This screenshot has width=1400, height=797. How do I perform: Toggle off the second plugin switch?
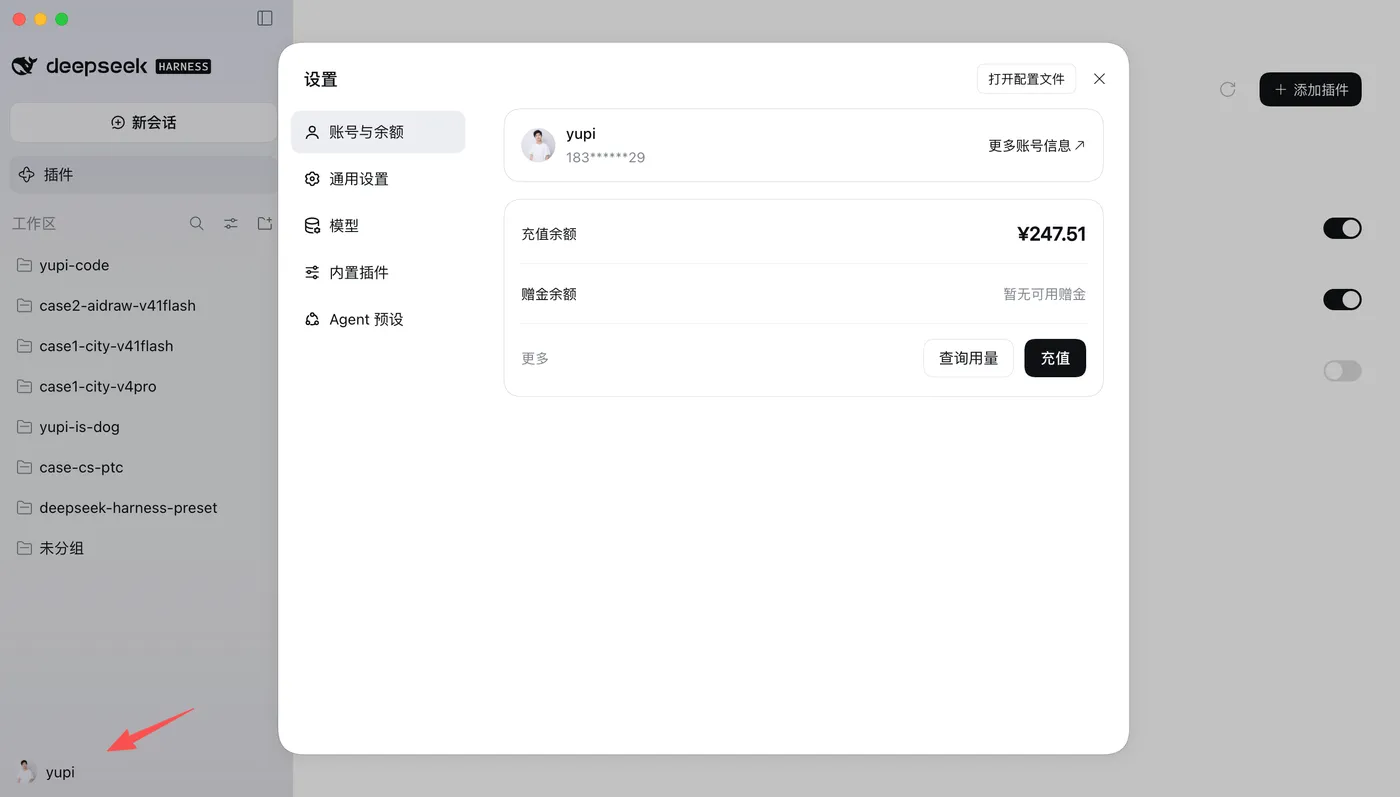point(1342,299)
